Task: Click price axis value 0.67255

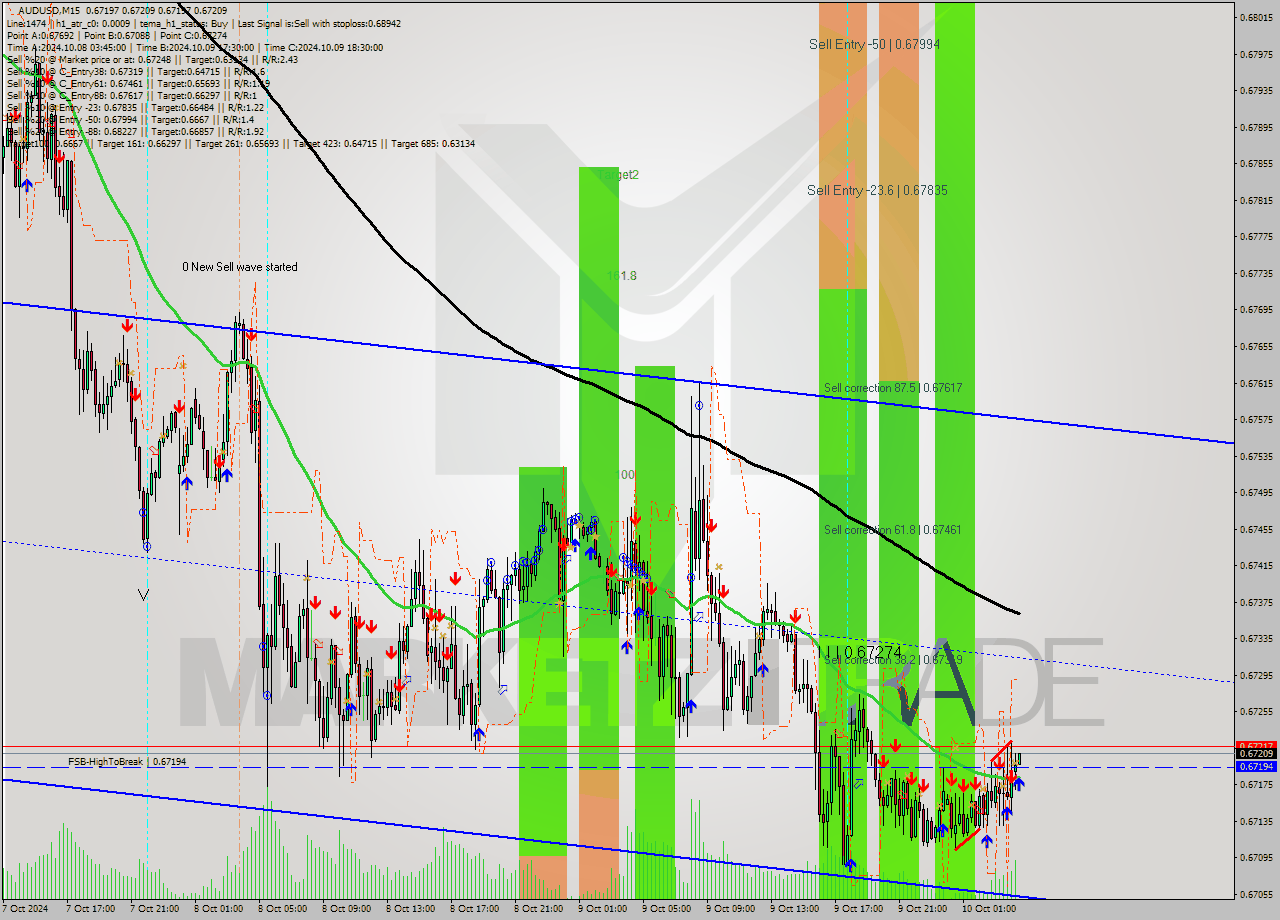Action: pyautogui.click(x=1256, y=711)
